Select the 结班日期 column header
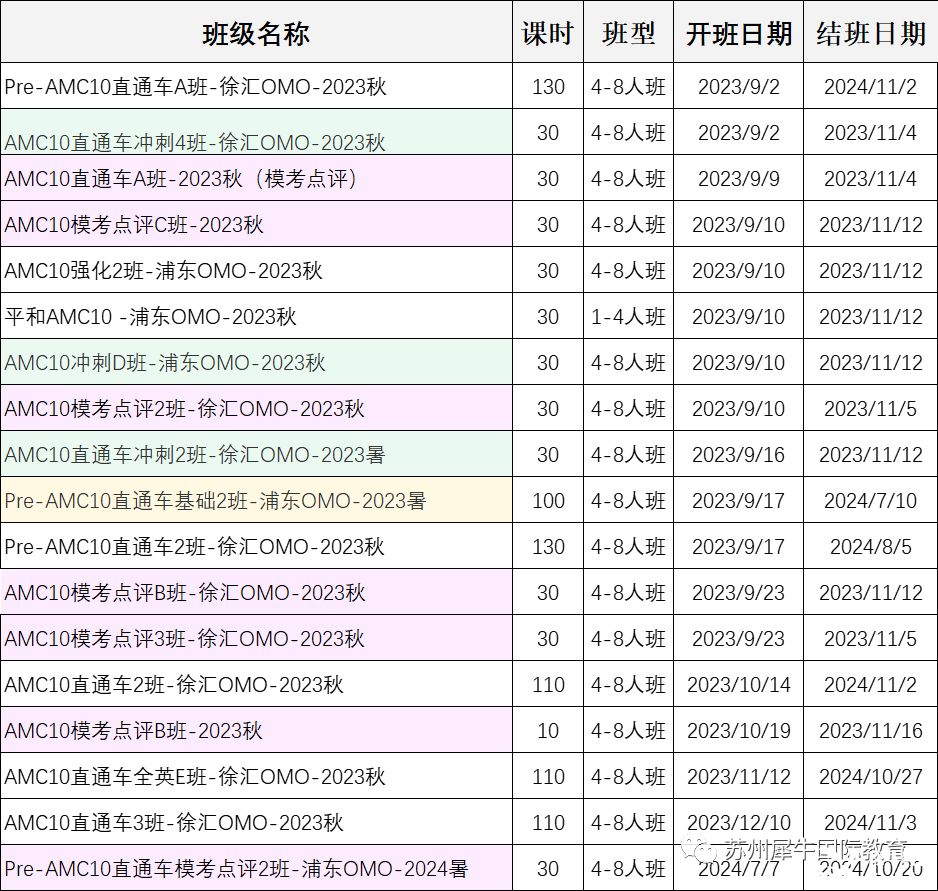 point(870,34)
